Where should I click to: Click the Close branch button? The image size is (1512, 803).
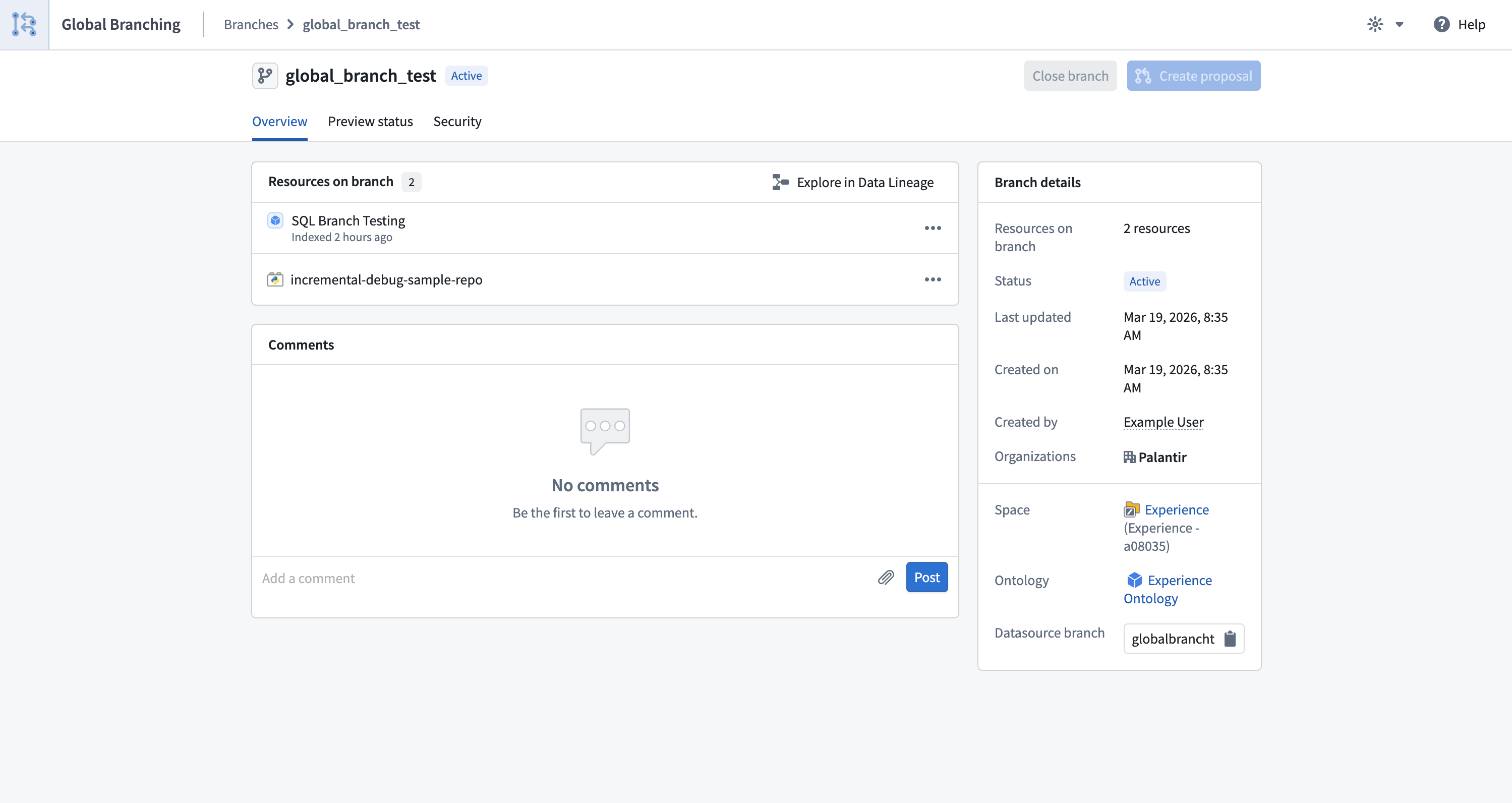(1070, 76)
